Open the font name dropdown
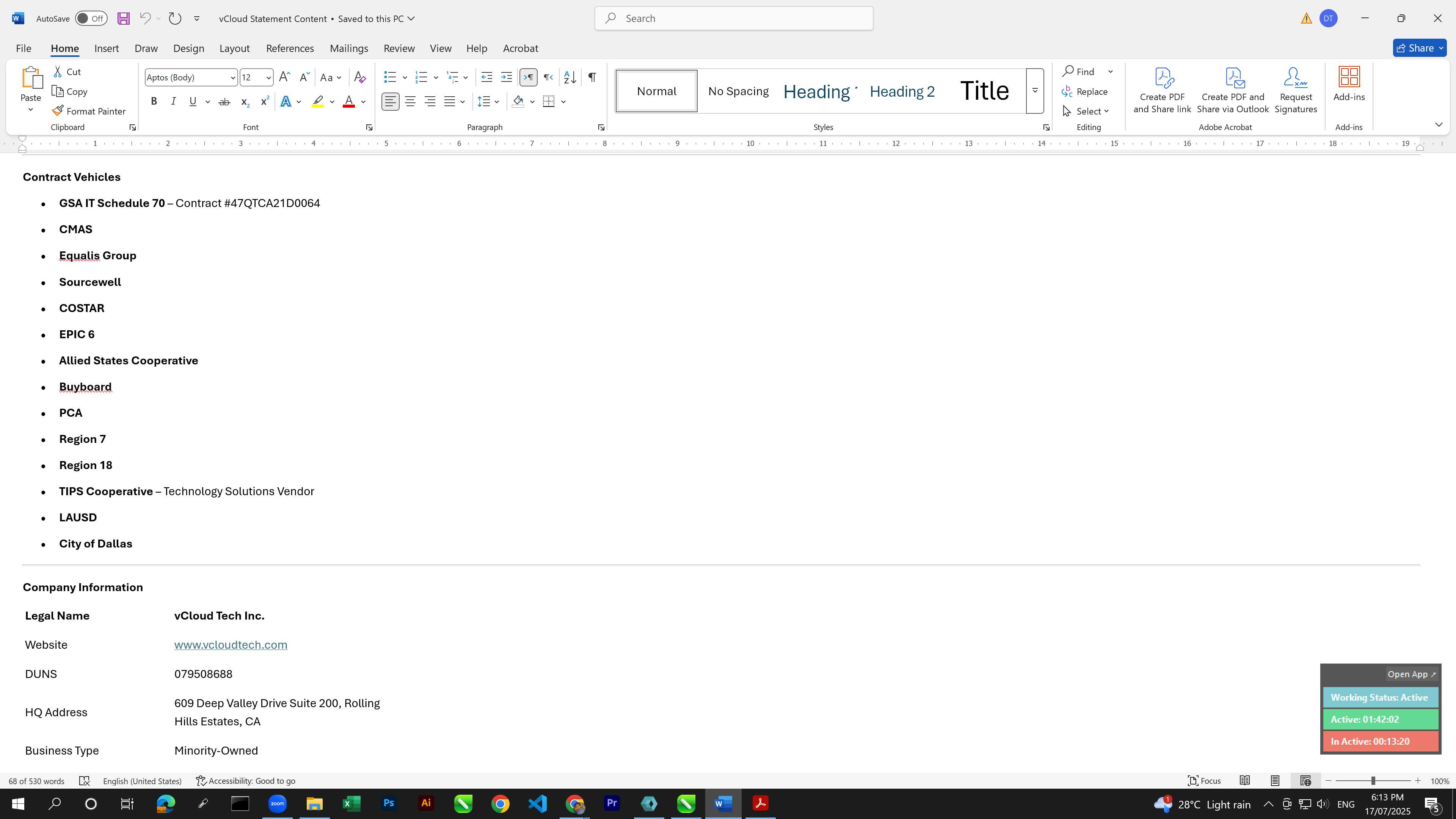 tap(232, 77)
